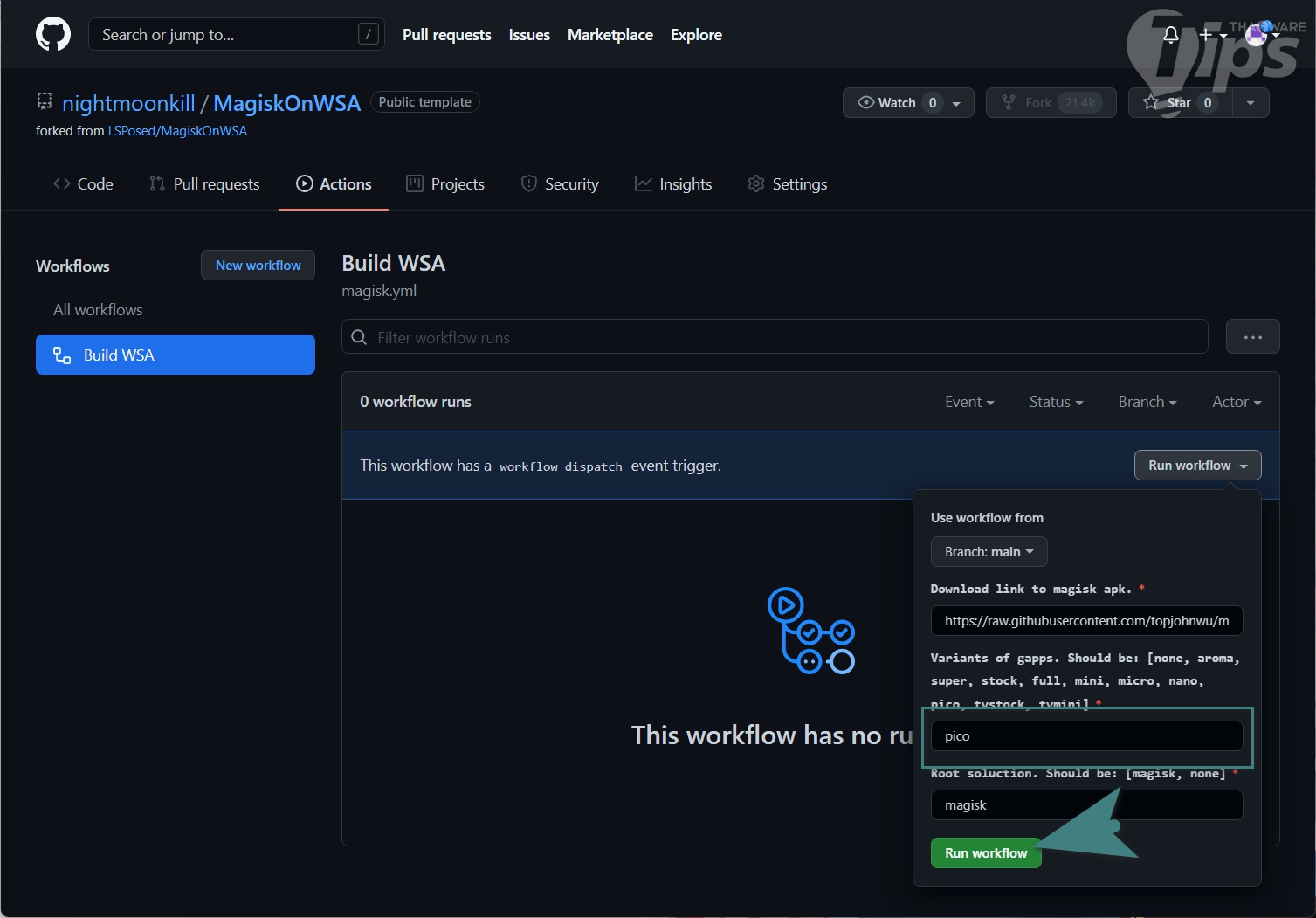Viewport: 1316px width, 918px height.
Task: Open Settings tab with gear icon
Action: coord(787,184)
